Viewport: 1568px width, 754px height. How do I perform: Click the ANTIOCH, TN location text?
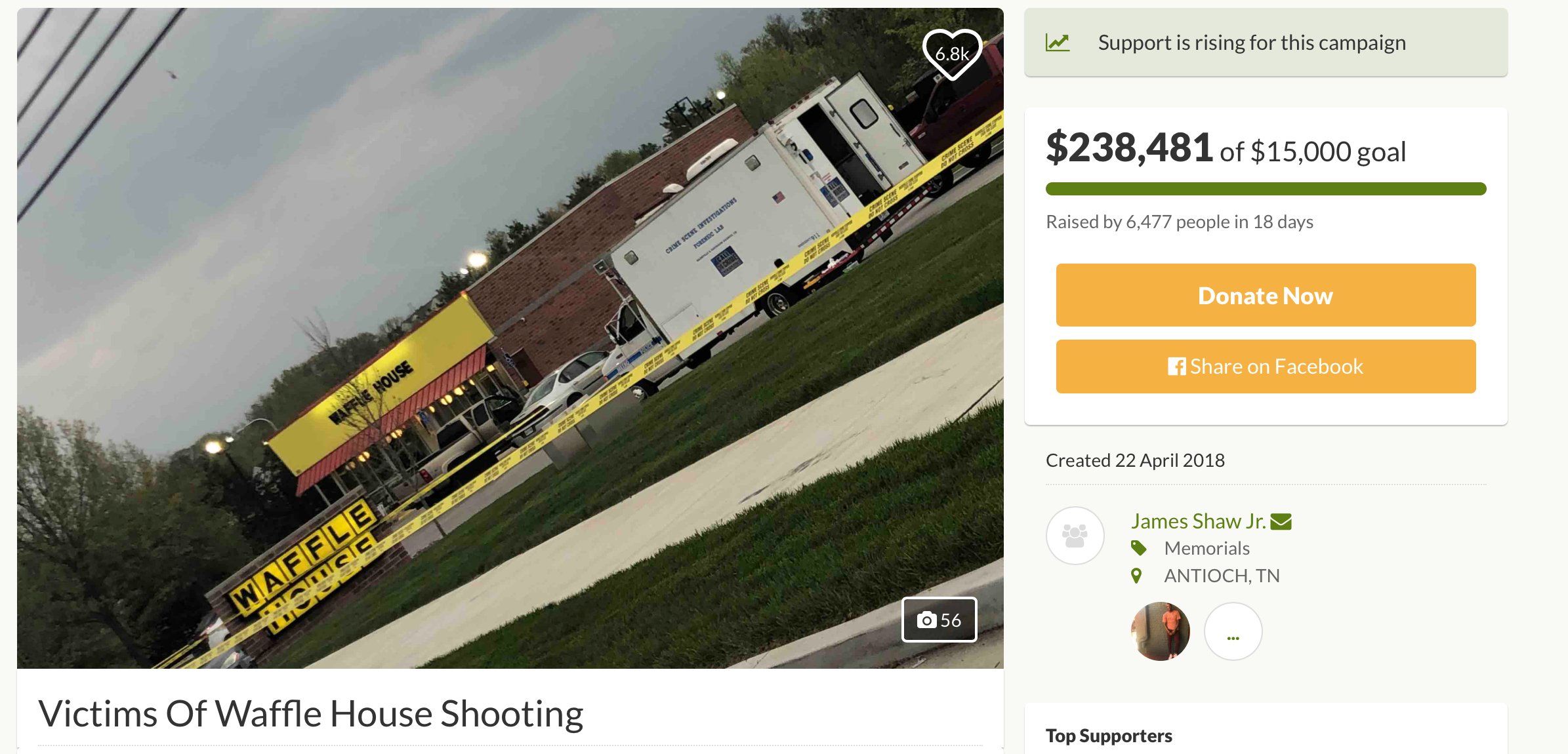[1222, 576]
